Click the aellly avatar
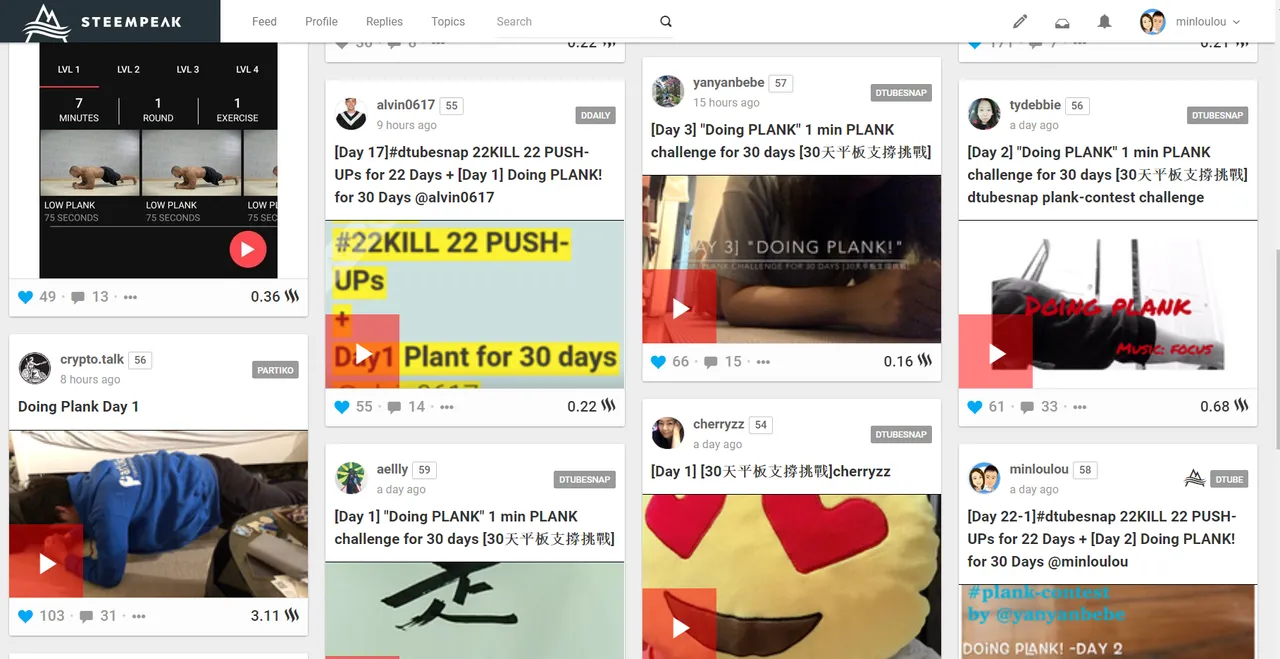This screenshot has height=659, width=1280. click(x=351, y=478)
